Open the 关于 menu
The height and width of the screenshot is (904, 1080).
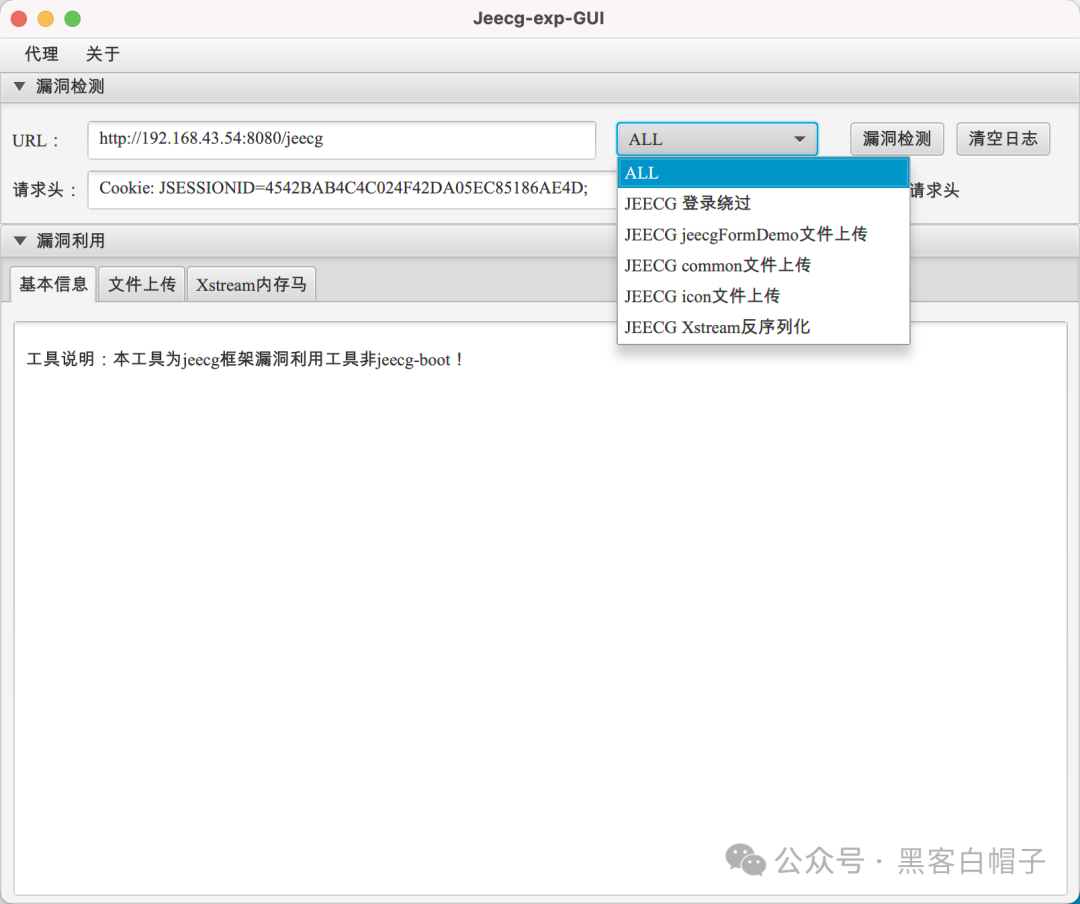point(103,54)
